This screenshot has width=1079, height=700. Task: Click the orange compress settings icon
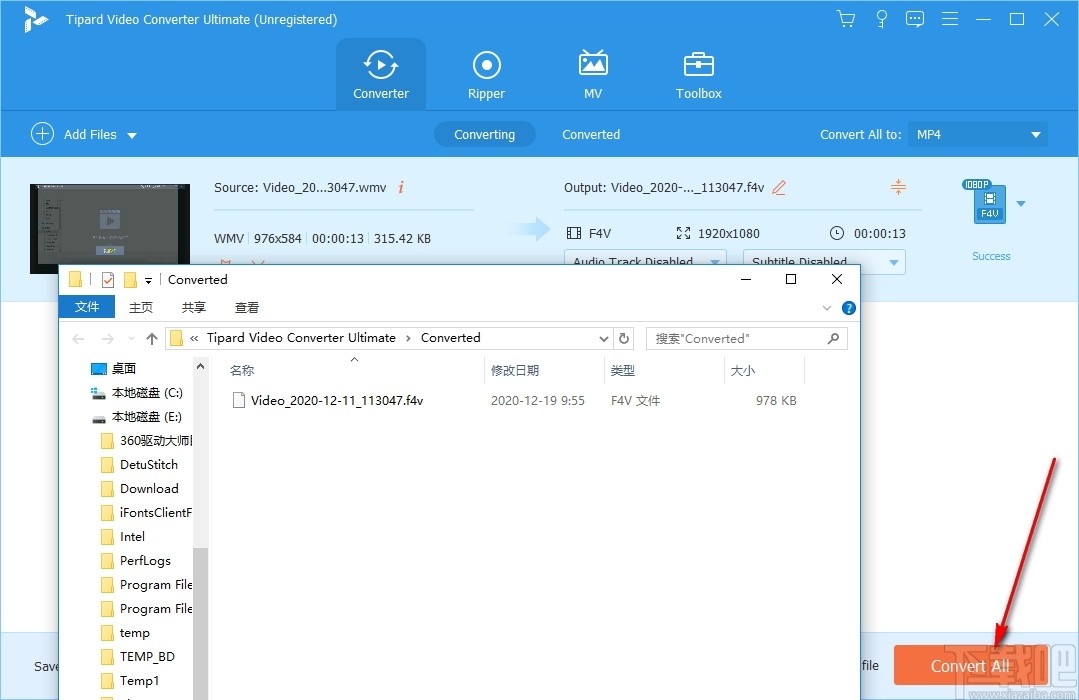point(898,187)
